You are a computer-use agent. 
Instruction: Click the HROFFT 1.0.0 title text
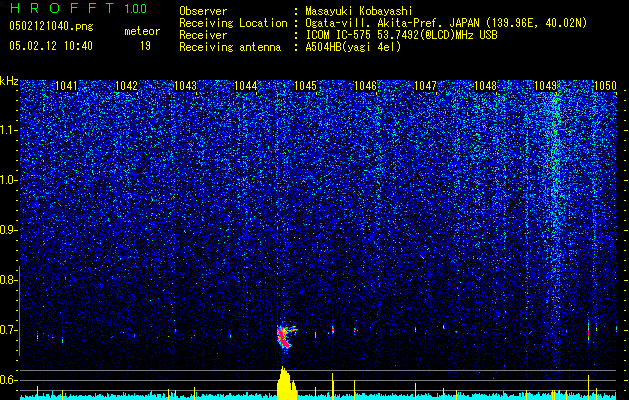click(79, 8)
